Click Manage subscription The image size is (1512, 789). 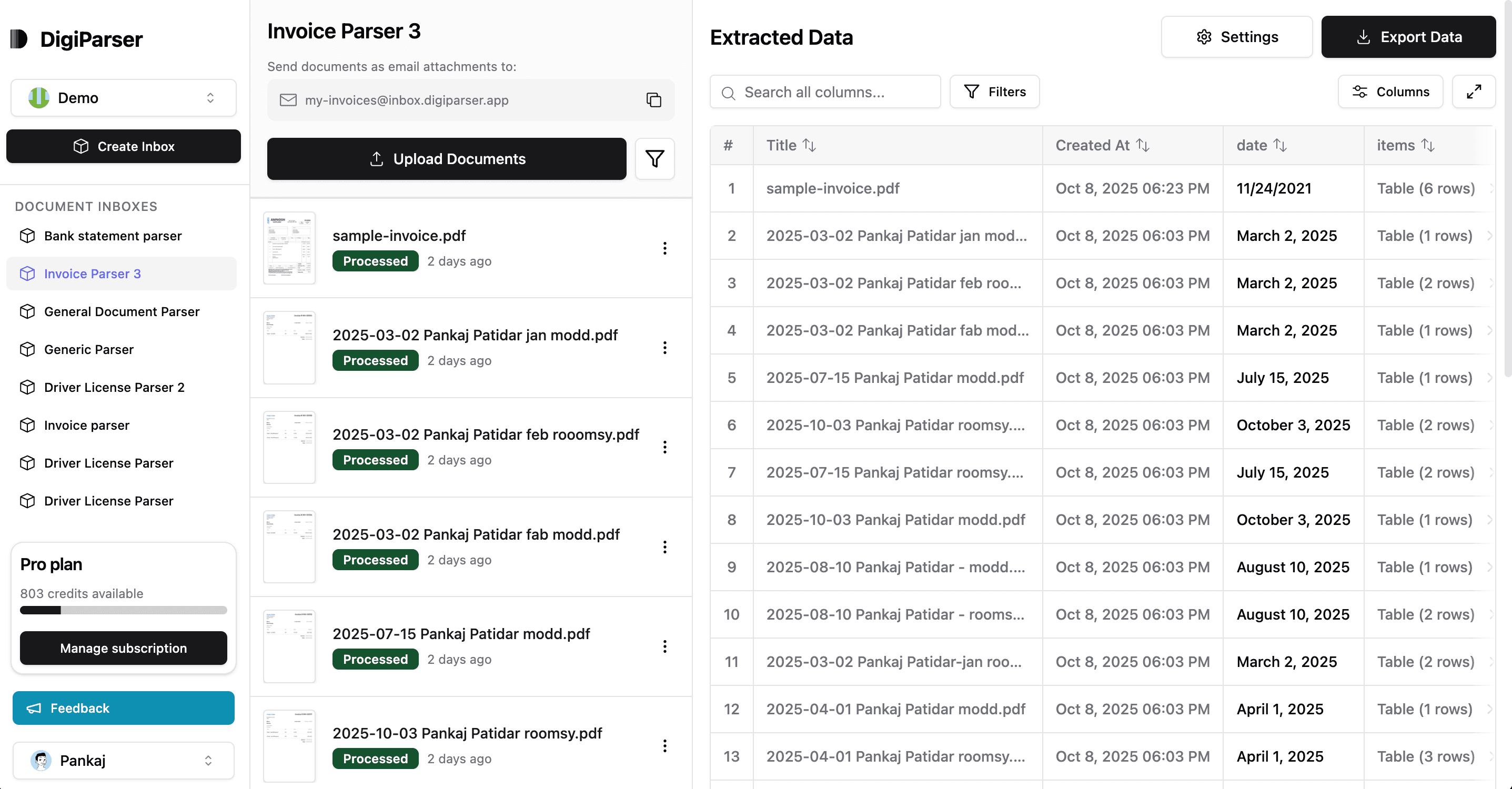pos(123,648)
